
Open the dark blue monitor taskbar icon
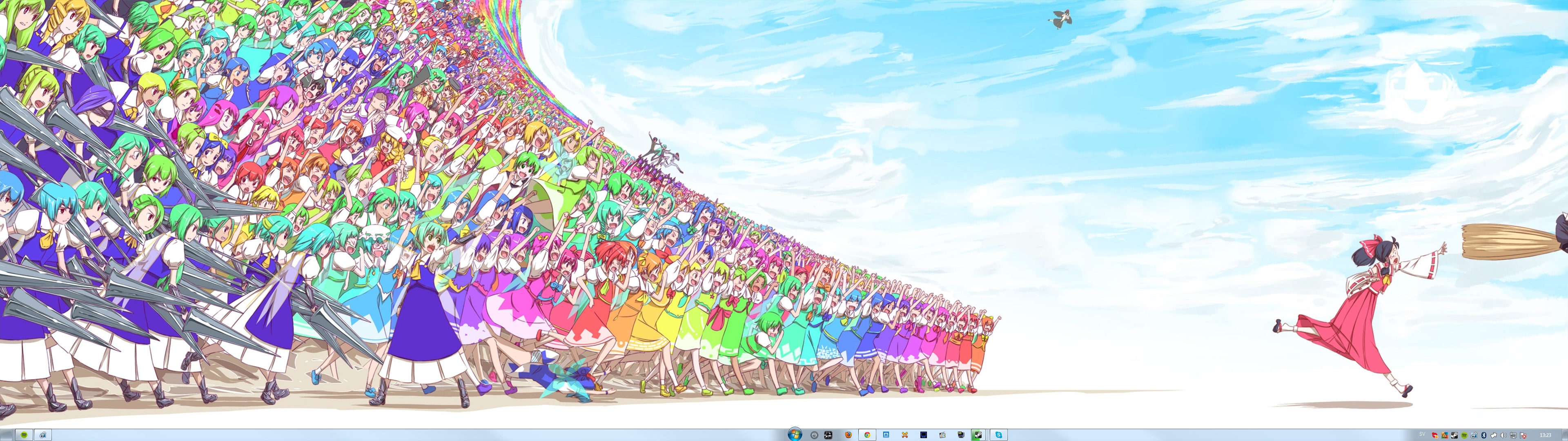(x=923, y=435)
